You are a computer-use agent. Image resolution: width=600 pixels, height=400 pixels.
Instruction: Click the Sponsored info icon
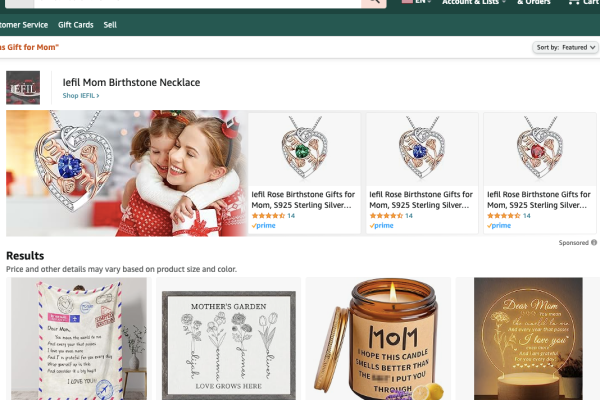(x=594, y=242)
